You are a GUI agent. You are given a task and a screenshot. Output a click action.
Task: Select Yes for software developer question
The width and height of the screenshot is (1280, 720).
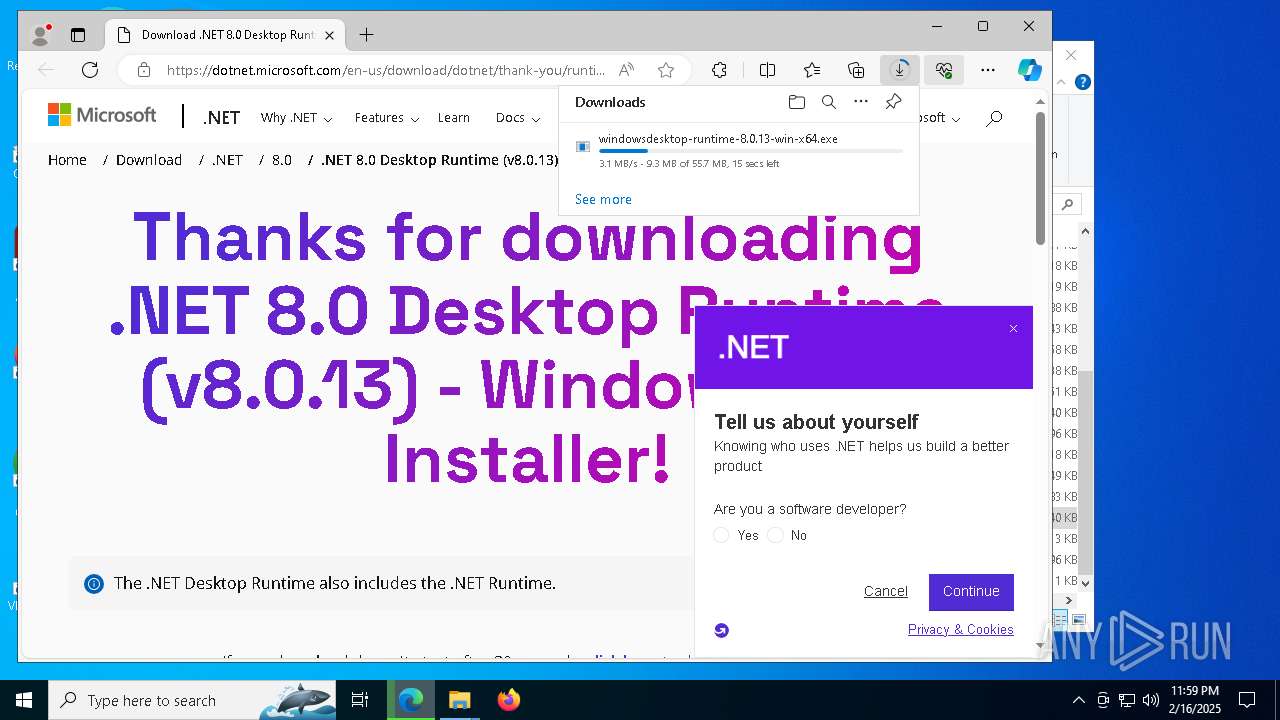point(721,535)
